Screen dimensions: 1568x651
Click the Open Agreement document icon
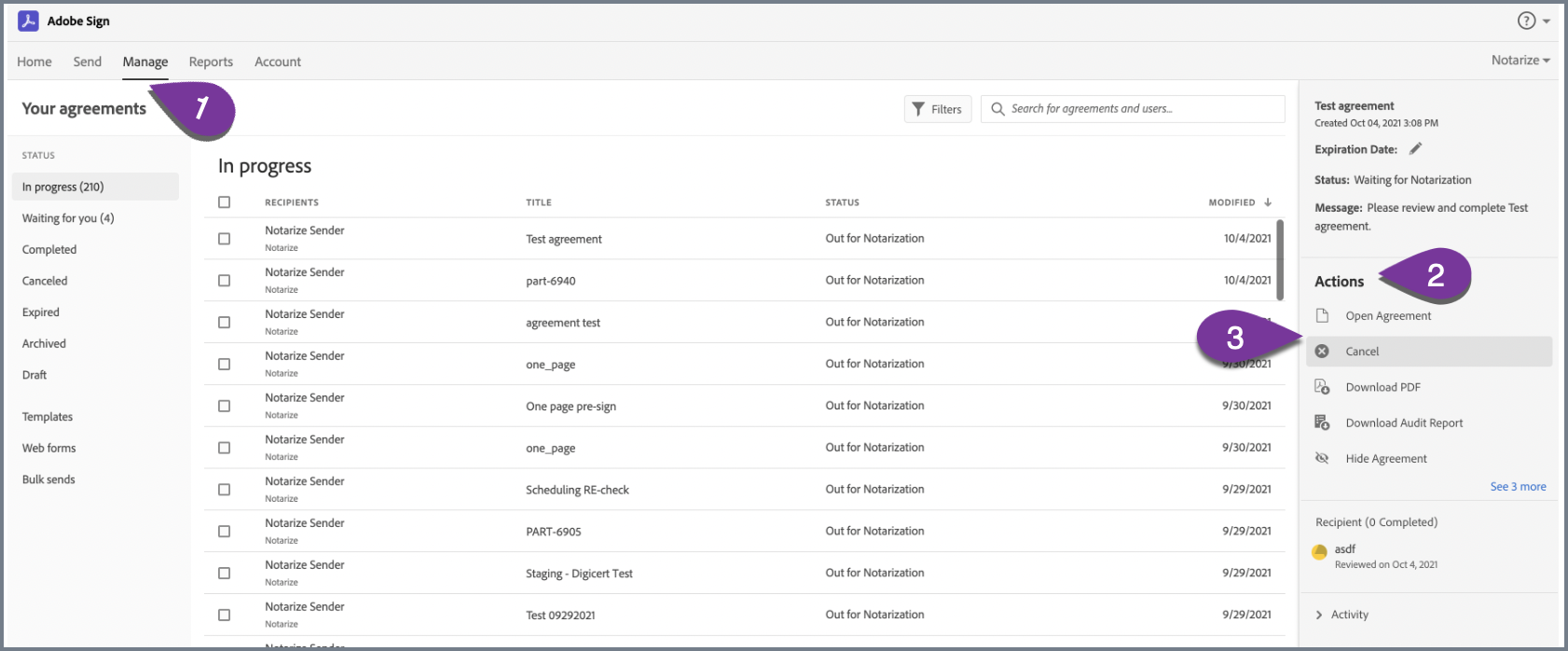(x=1322, y=315)
